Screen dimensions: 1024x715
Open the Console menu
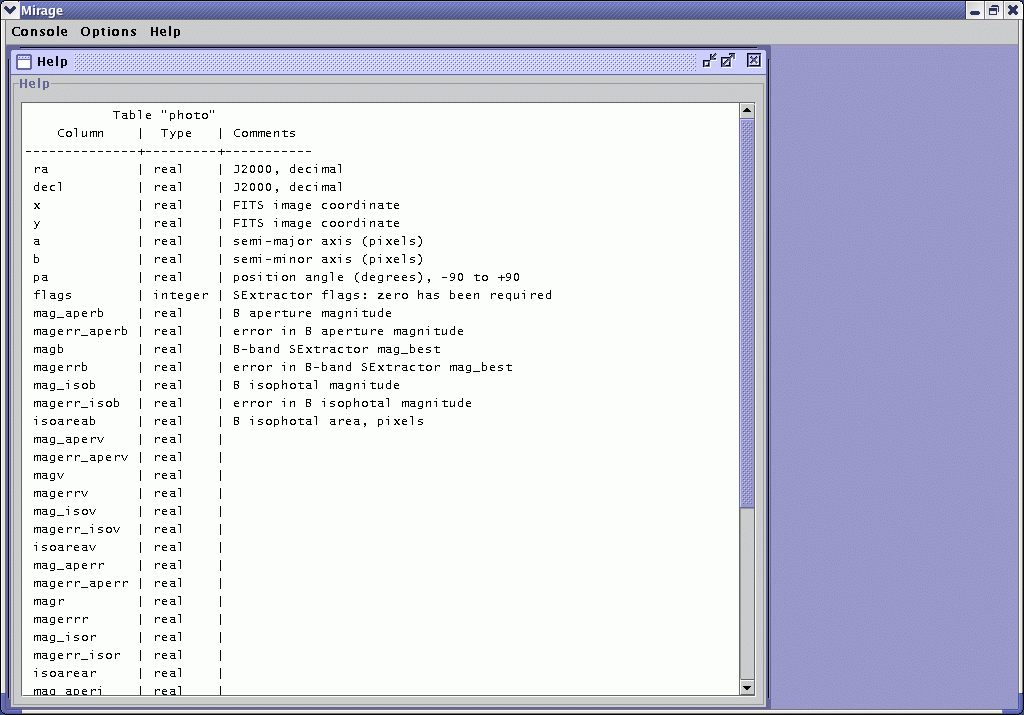(x=40, y=31)
